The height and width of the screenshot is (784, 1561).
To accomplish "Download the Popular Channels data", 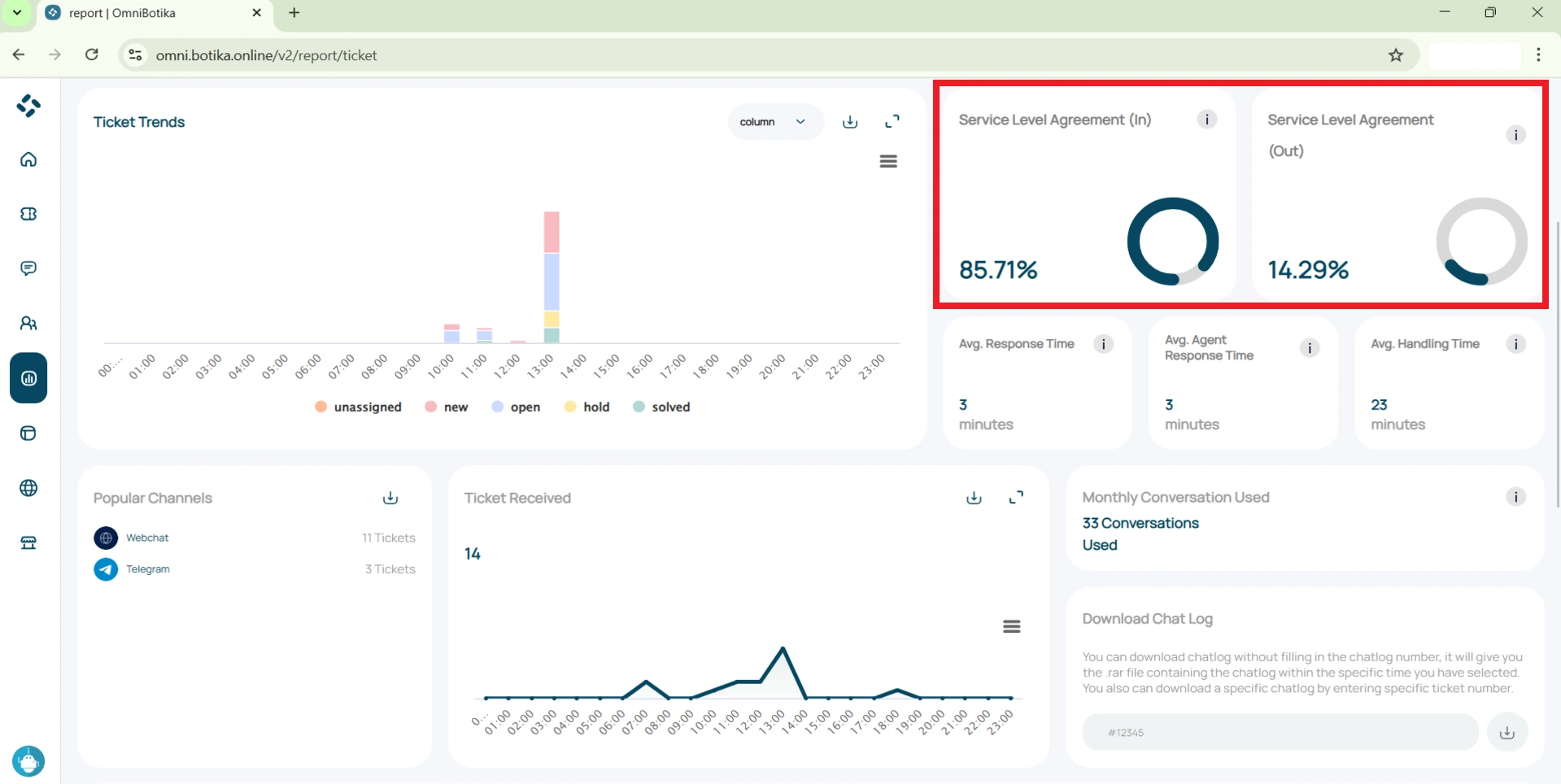I will [390, 498].
